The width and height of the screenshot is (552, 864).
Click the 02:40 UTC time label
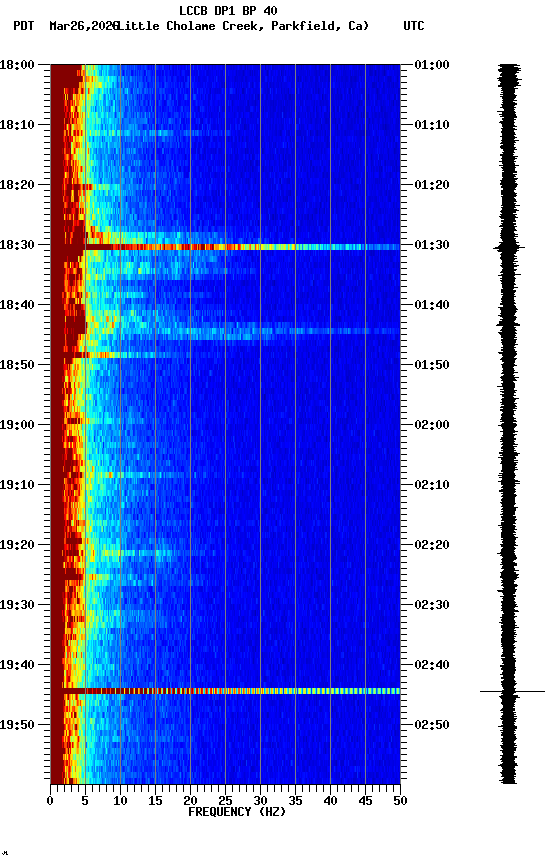click(432, 665)
